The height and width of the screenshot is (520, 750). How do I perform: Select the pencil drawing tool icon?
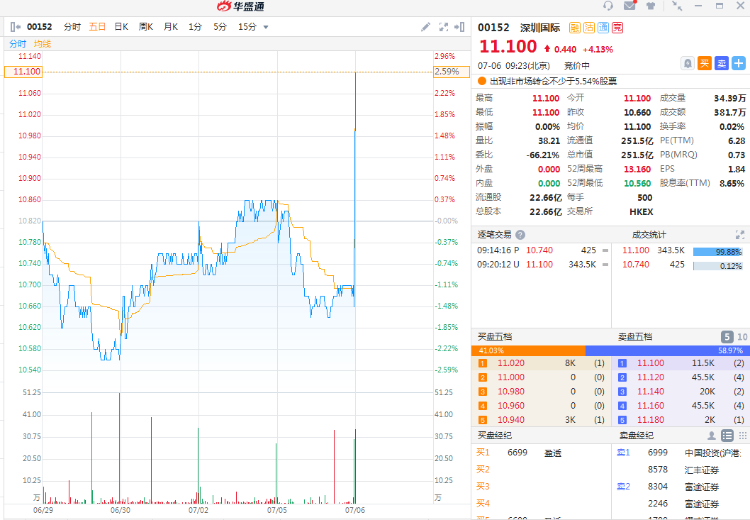tap(425, 27)
